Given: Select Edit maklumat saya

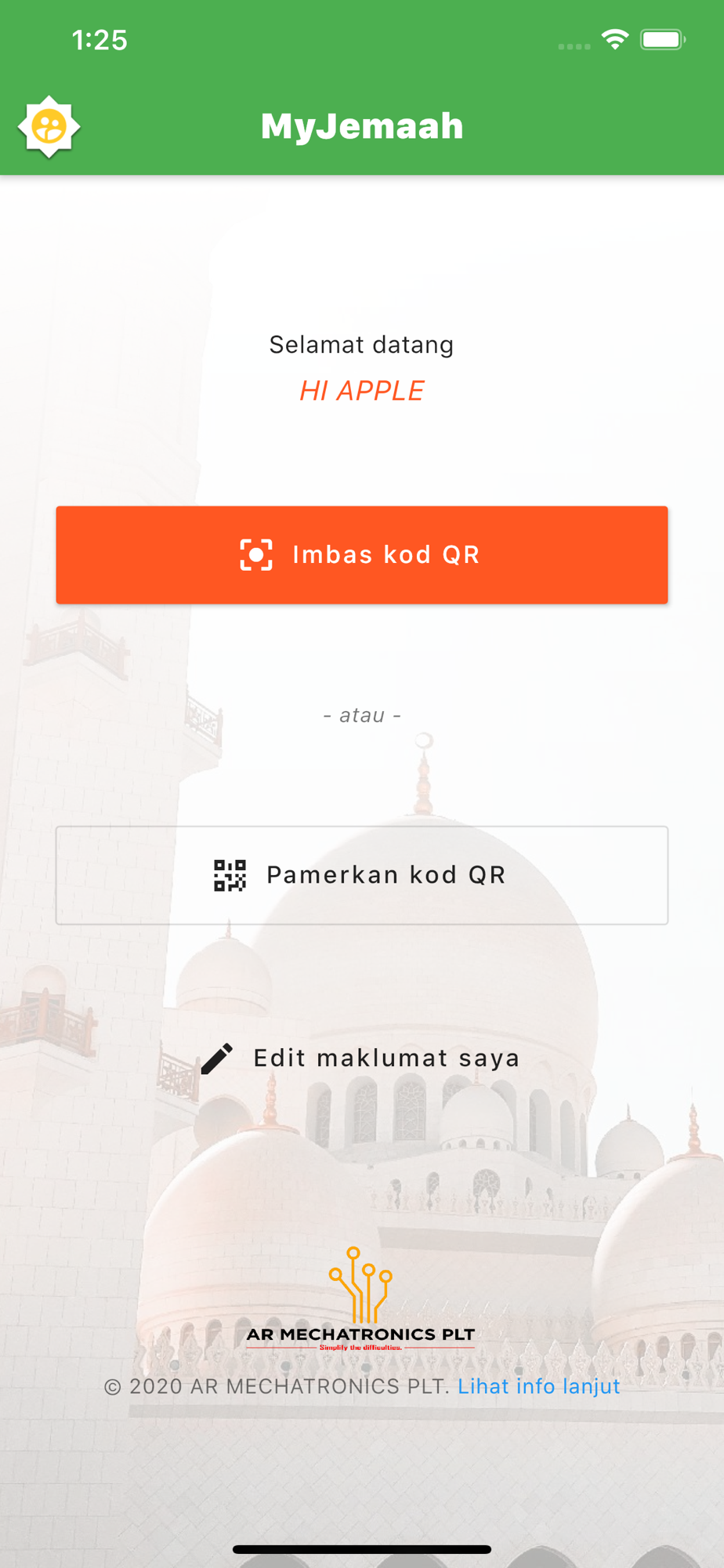Looking at the screenshot, I should point(362,1058).
